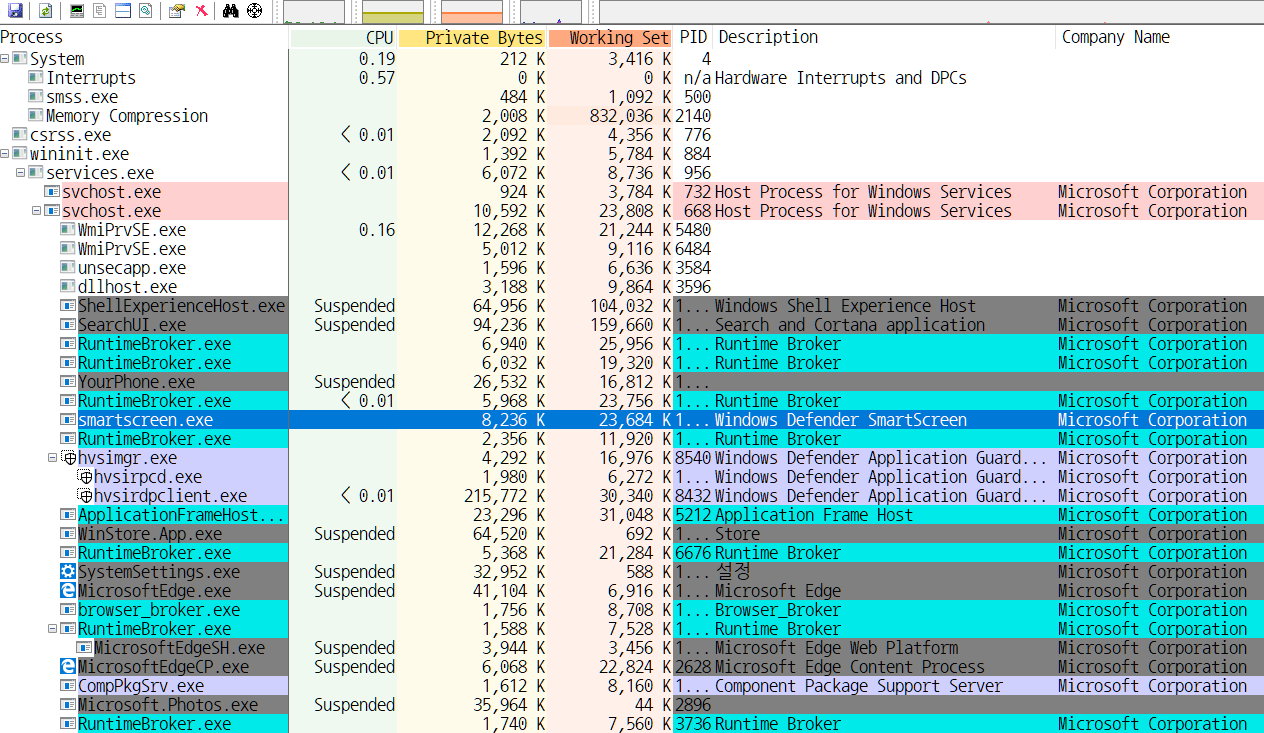Click the binoculars Find Handle icon
The width and height of the screenshot is (1264, 733).
pos(230,11)
